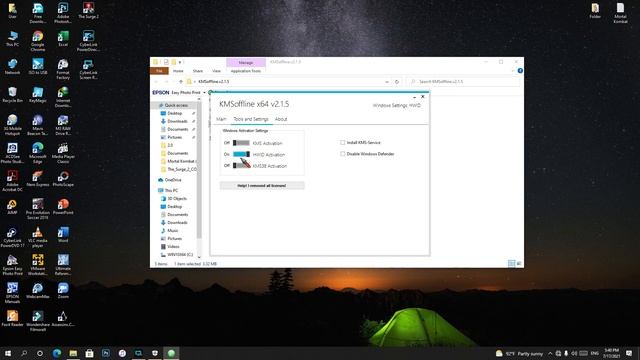The width and height of the screenshot is (640, 360).
Task: Open Zoom desktop icon
Action: coord(63,291)
